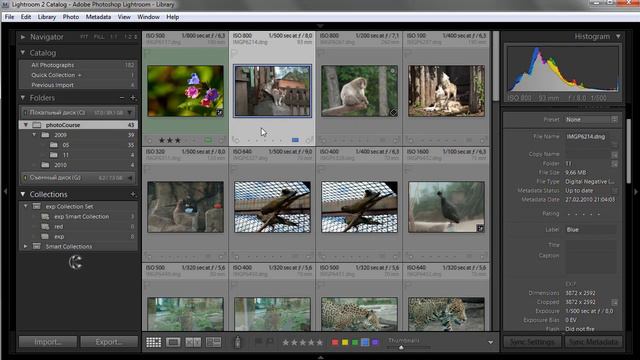Switch to Grid view icon
This screenshot has height=360, width=640.
153,342
